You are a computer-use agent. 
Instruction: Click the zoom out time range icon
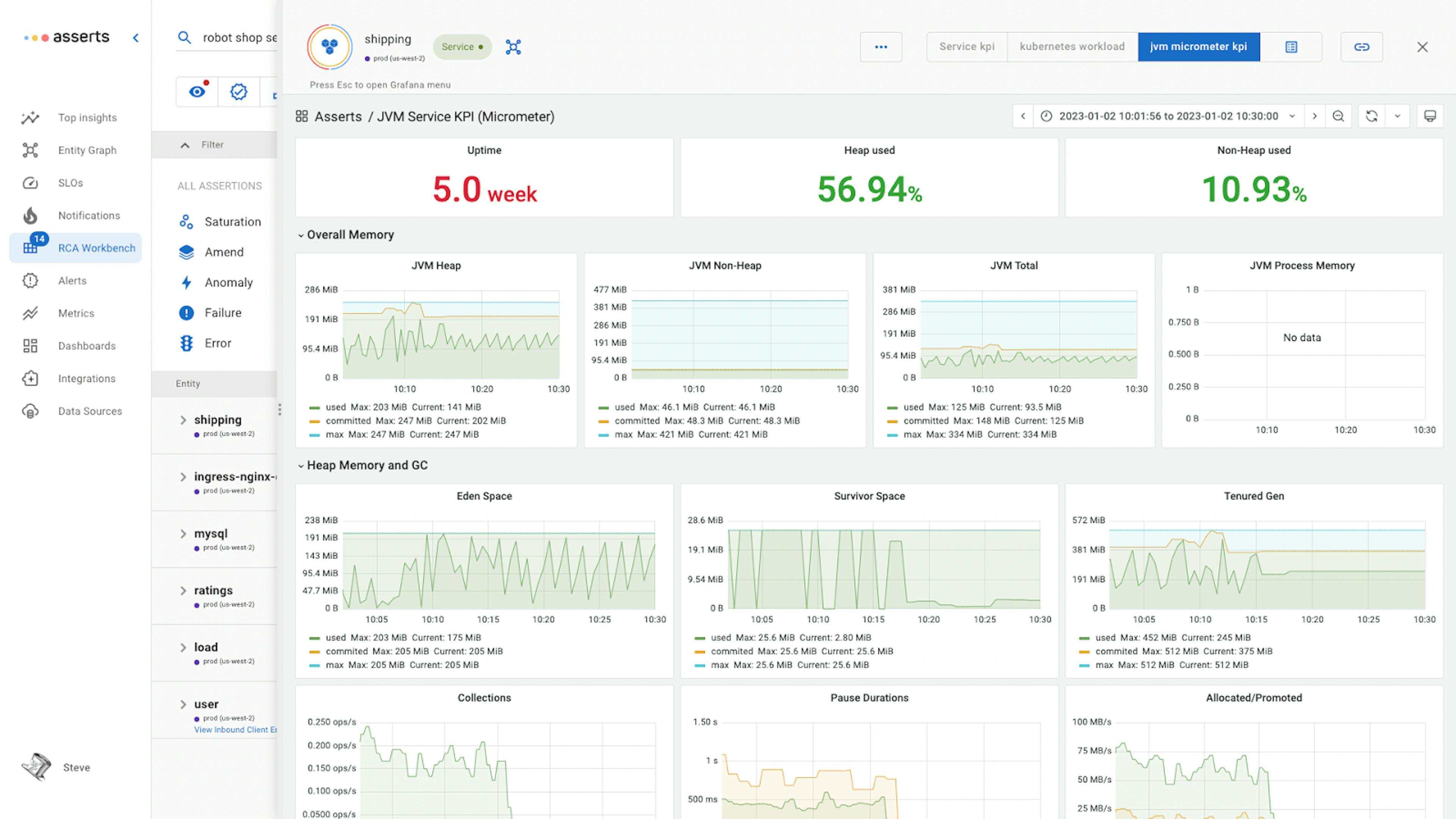pos(1338,116)
